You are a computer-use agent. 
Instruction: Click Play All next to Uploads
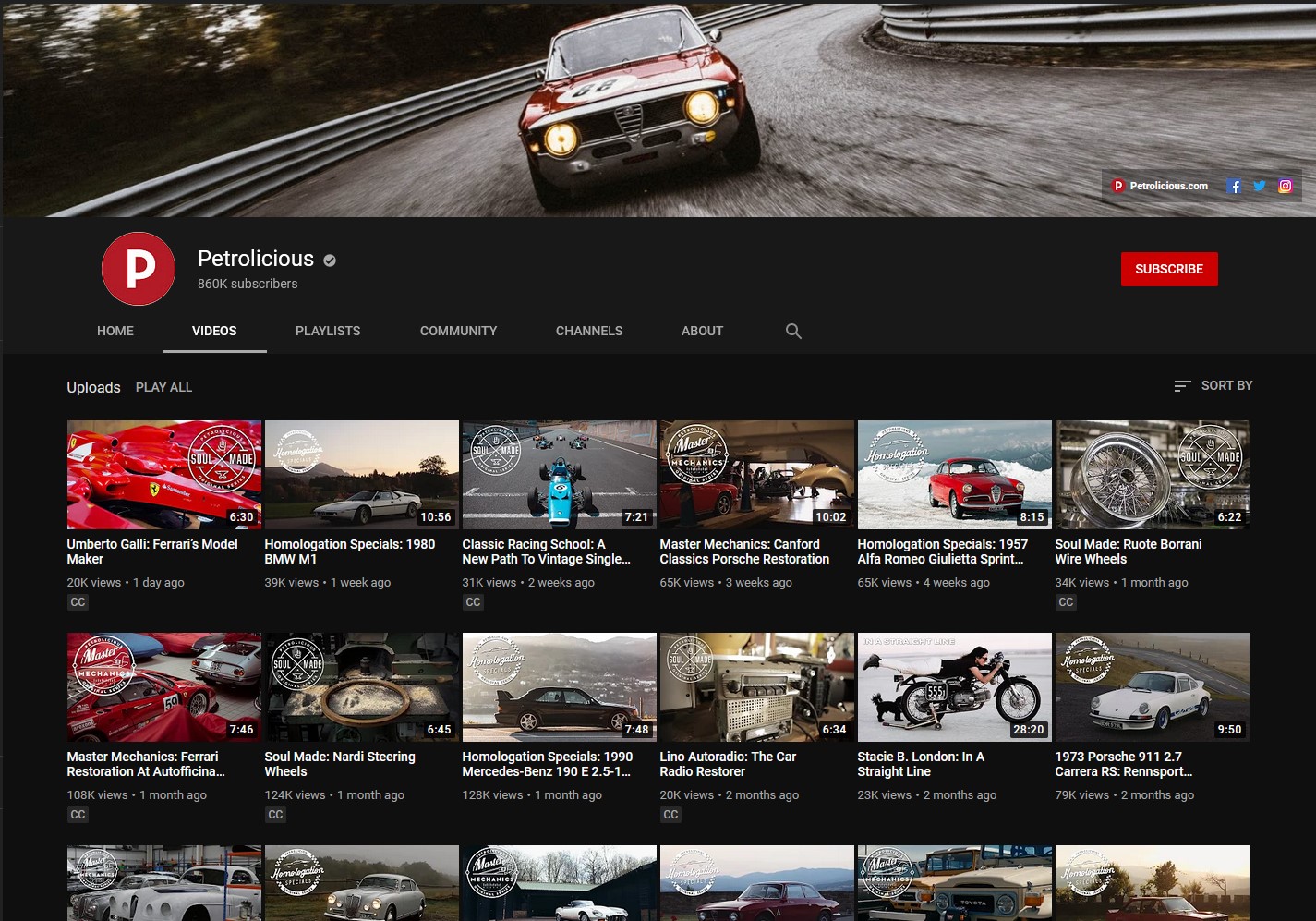163,387
